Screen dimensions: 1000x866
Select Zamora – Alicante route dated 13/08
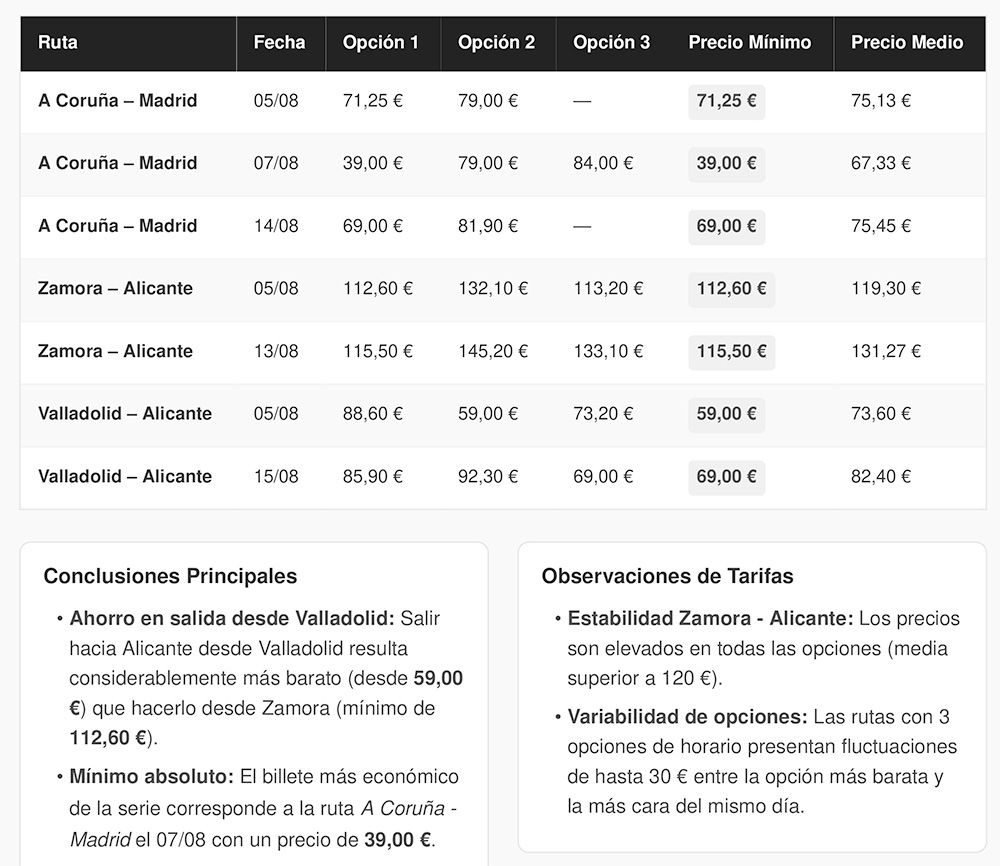tap(115, 351)
